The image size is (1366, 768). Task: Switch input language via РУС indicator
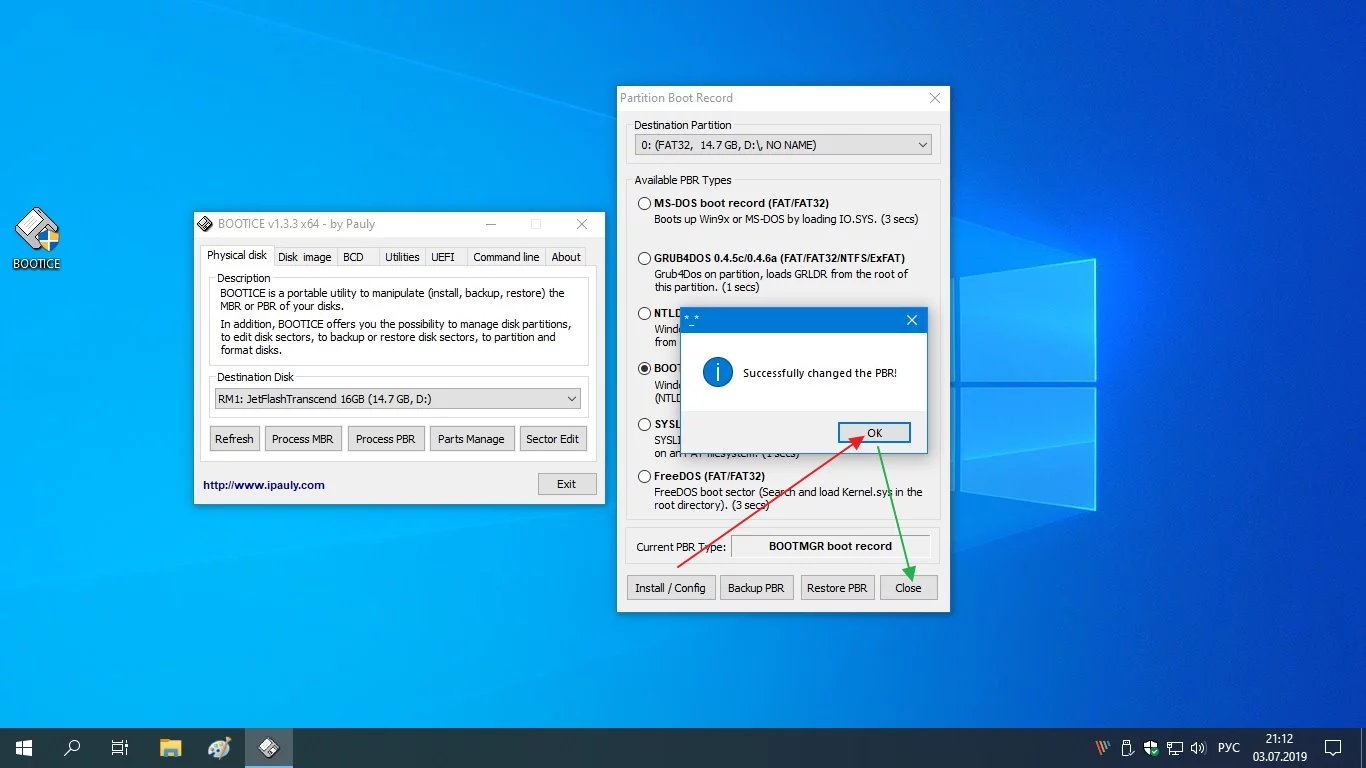tap(1229, 747)
